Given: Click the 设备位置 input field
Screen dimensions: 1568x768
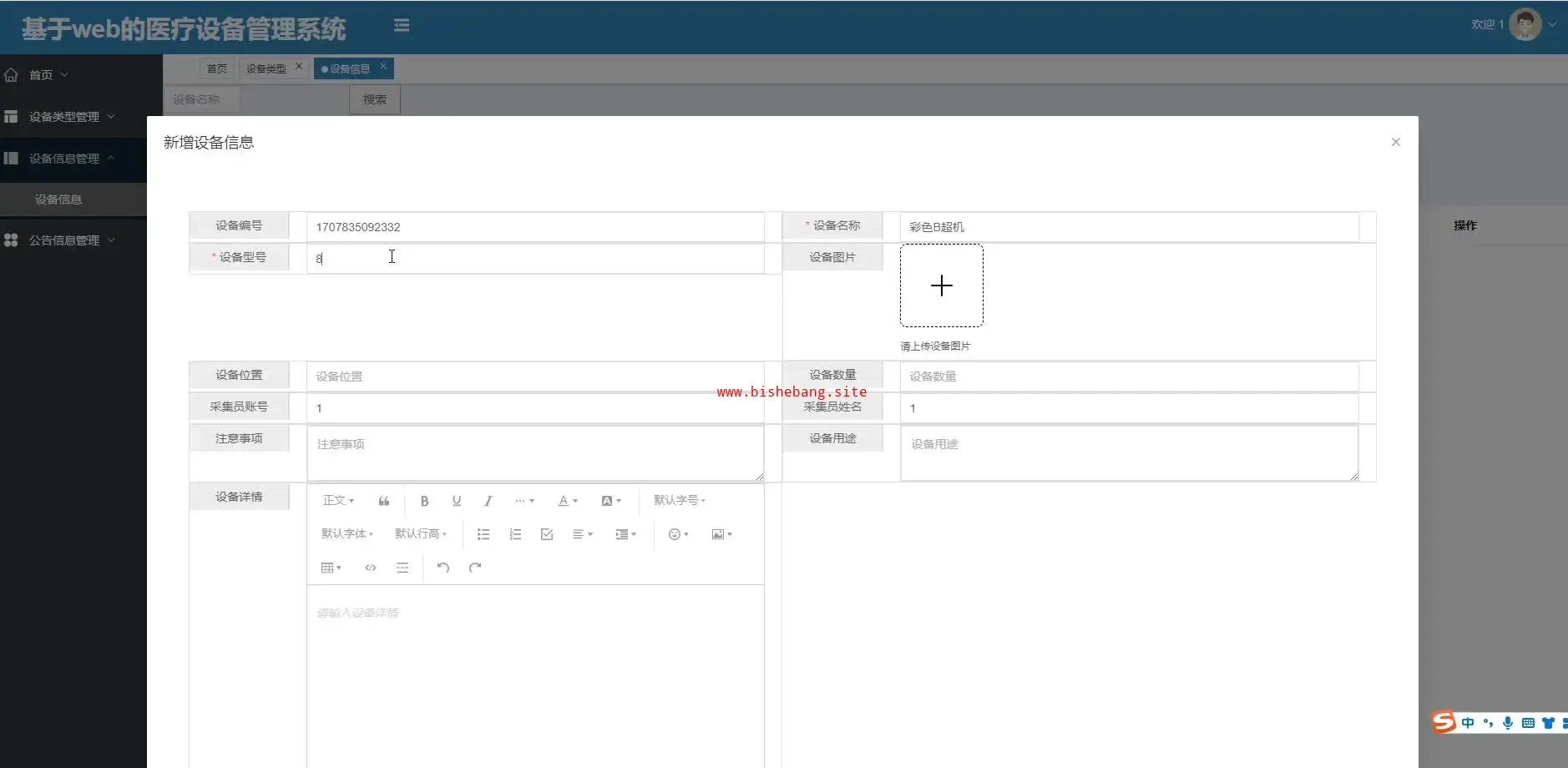Looking at the screenshot, I should 535,376.
